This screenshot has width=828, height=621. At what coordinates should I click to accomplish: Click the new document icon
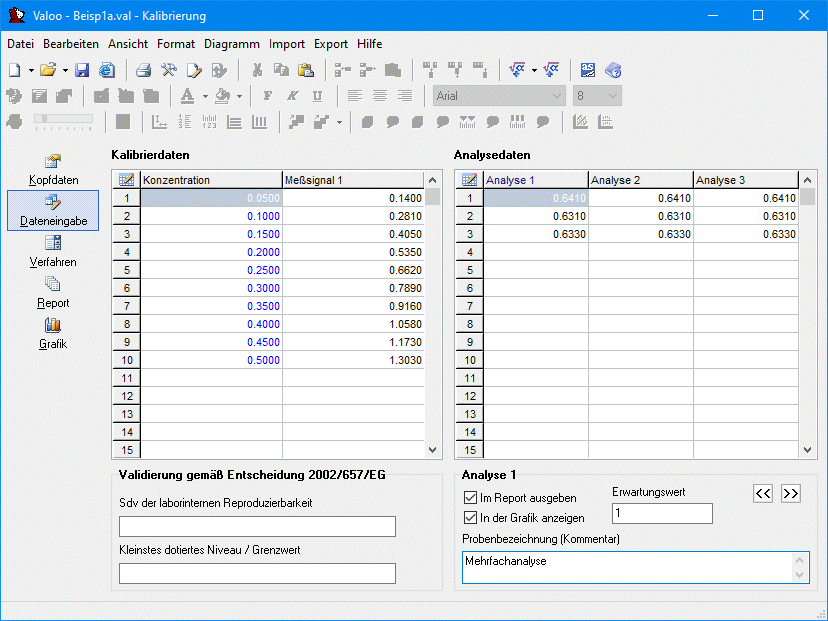pyautogui.click(x=14, y=70)
